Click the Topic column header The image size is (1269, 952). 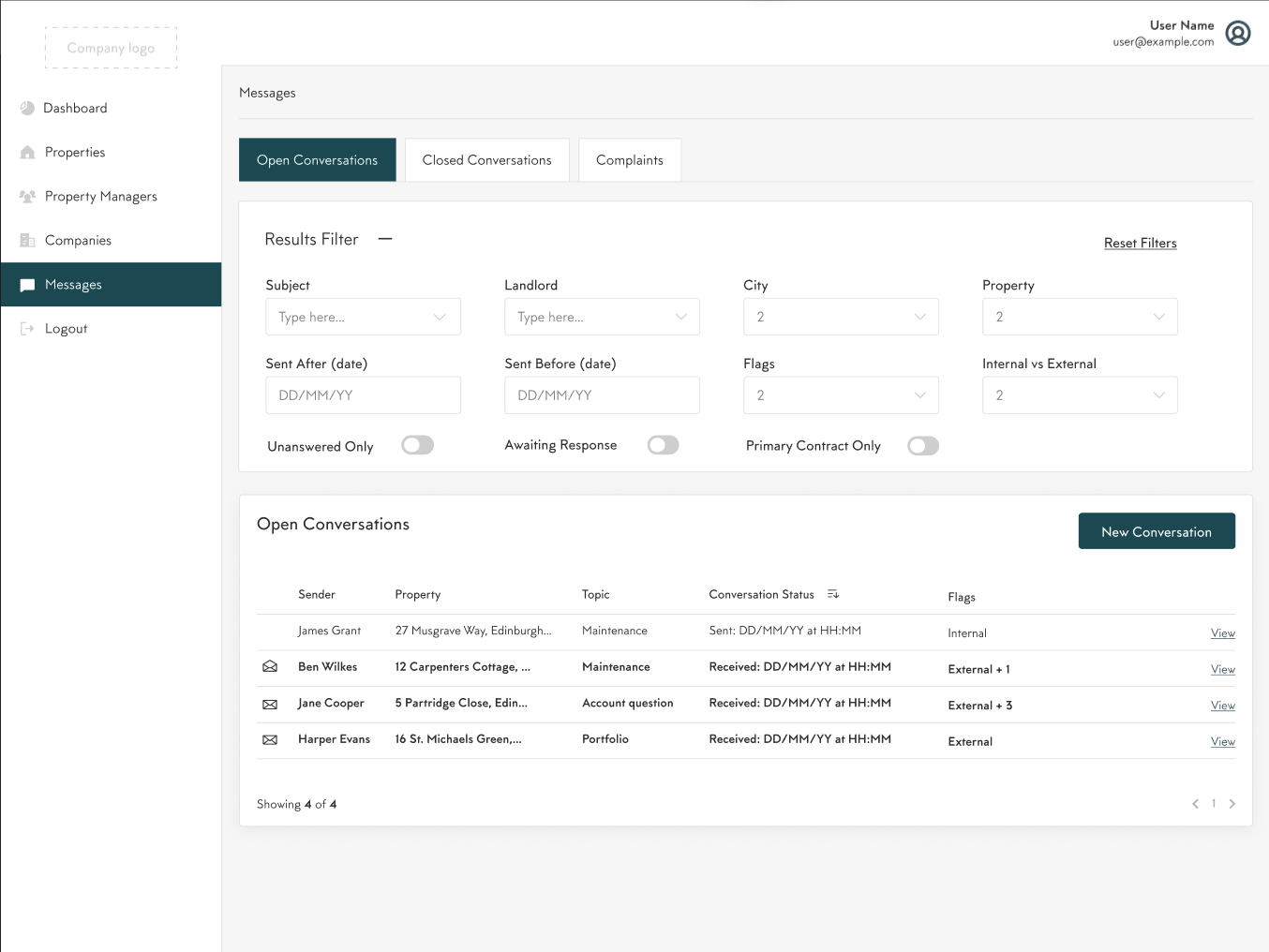click(595, 595)
